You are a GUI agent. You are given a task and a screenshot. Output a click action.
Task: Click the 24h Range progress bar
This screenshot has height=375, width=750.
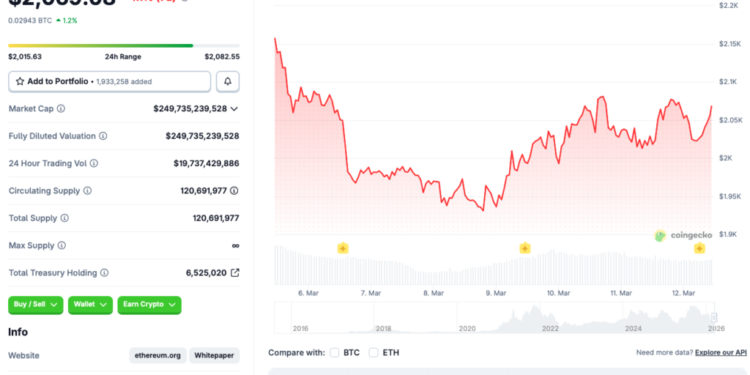[124, 46]
